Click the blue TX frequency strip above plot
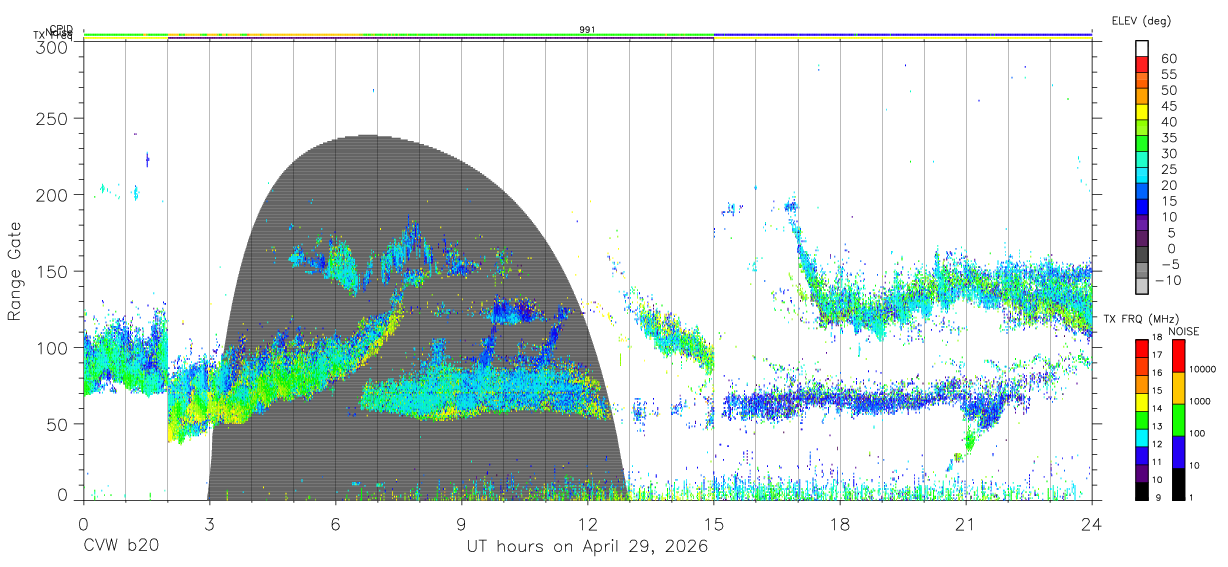 [903, 34]
